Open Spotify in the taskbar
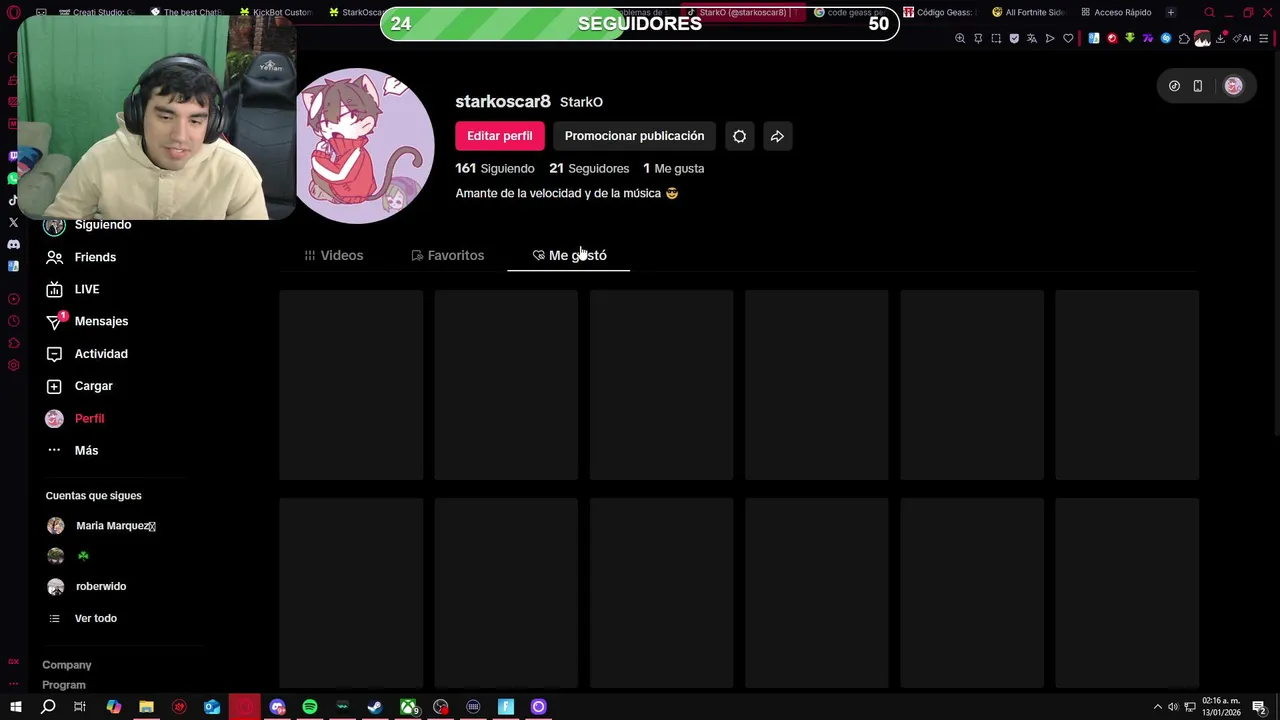Viewport: 1280px width, 720px height. (310, 707)
